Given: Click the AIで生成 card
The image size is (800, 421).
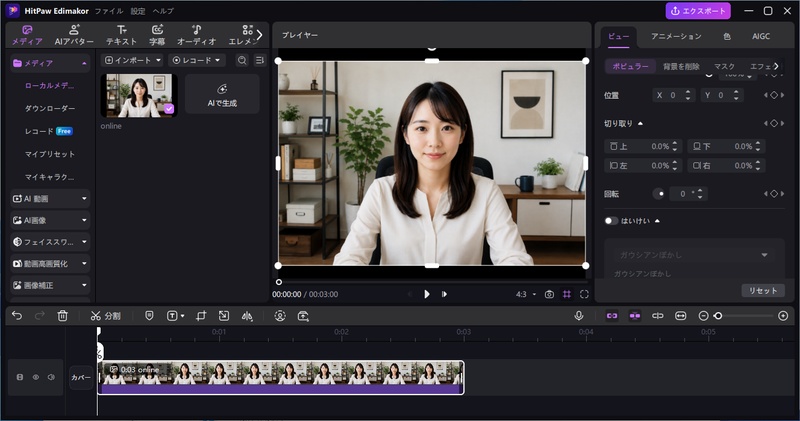Looking at the screenshot, I should (222, 94).
